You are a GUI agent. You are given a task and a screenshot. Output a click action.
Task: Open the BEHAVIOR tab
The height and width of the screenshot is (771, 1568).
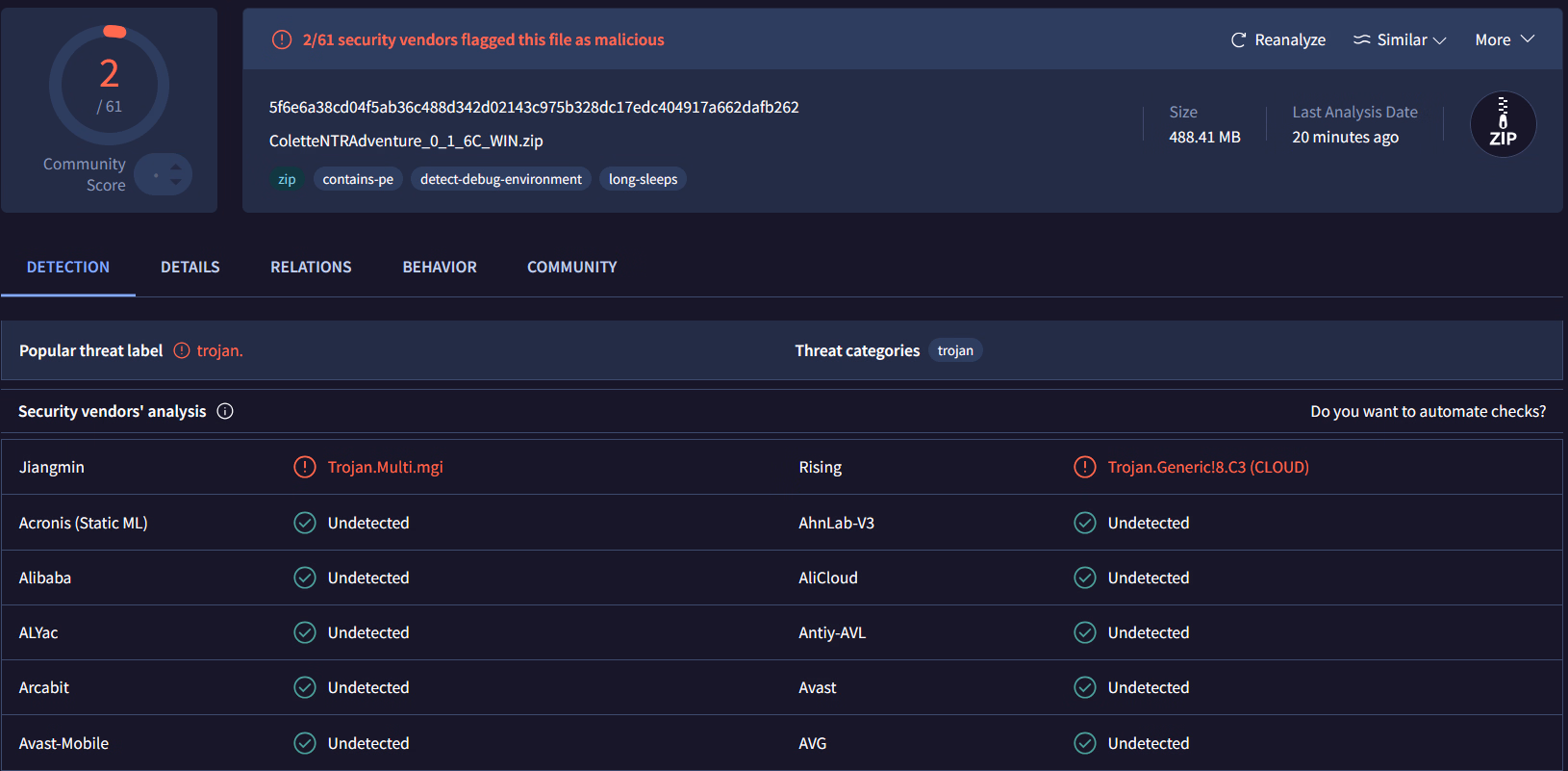tap(439, 267)
